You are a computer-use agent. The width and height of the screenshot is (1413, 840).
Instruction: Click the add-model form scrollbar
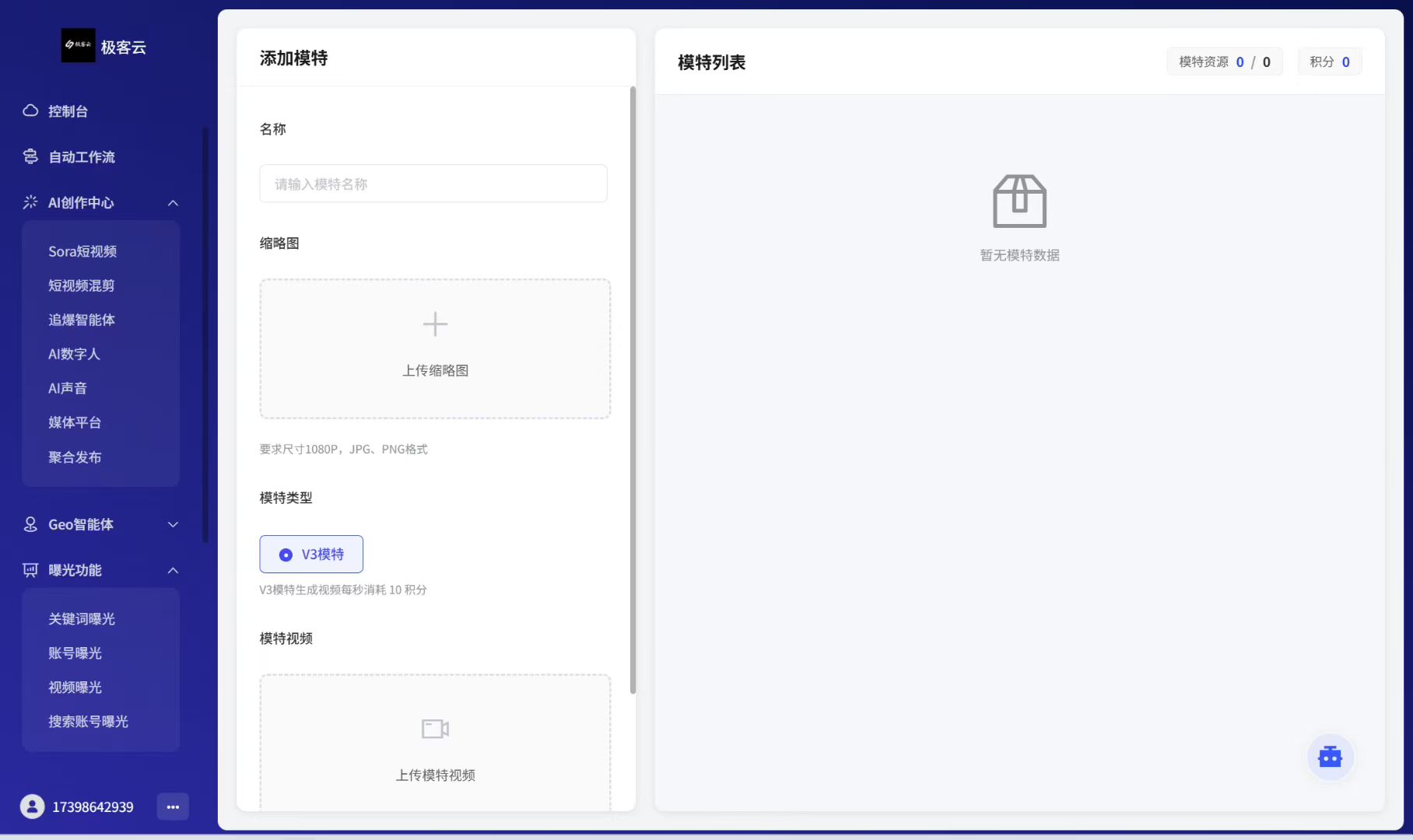pos(633,389)
